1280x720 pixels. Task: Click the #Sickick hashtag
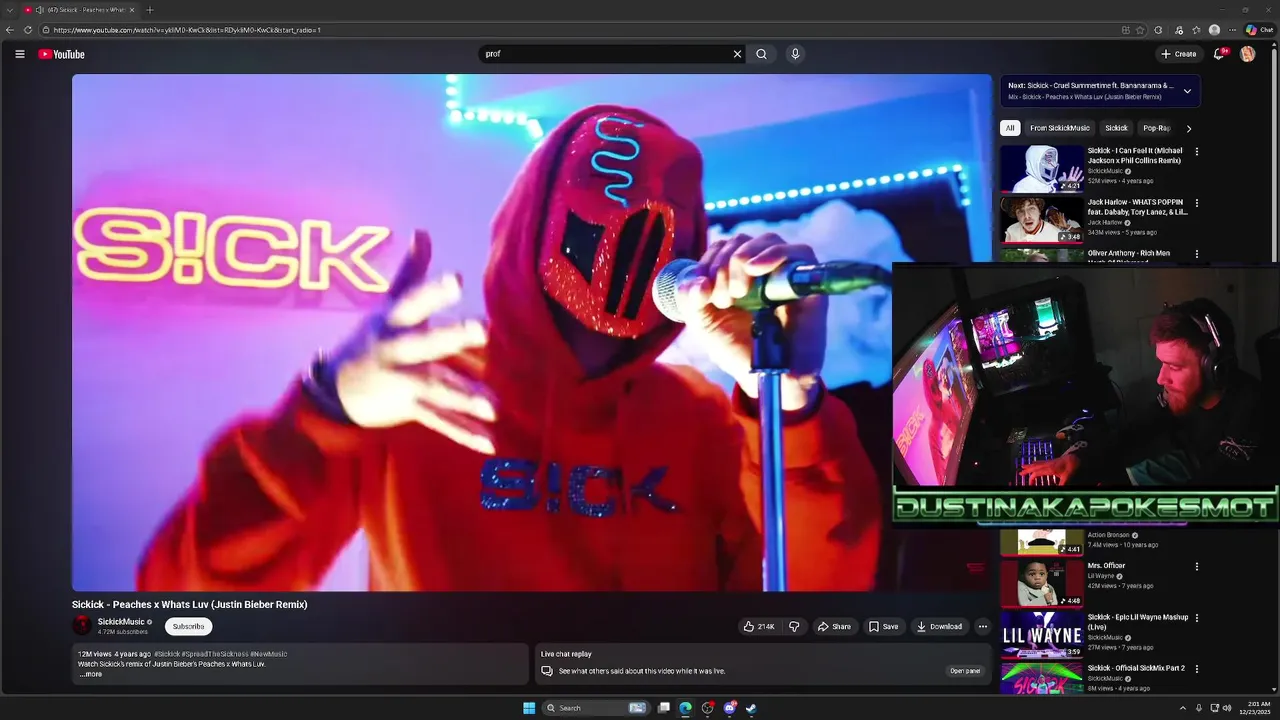(x=167, y=654)
